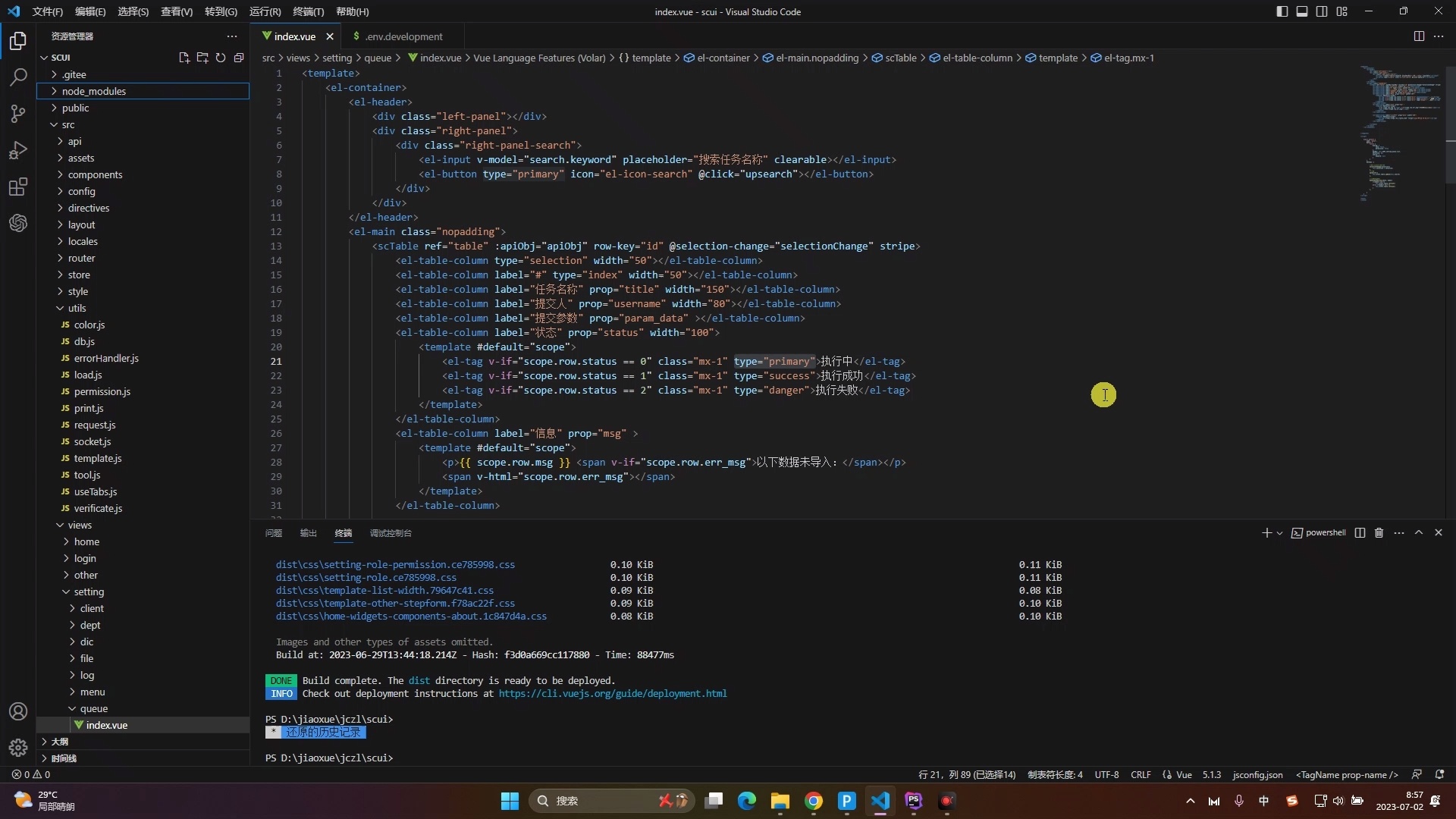Open the Source Control sidebar icon
Viewport: 1456px width, 819px height.
point(17,113)
